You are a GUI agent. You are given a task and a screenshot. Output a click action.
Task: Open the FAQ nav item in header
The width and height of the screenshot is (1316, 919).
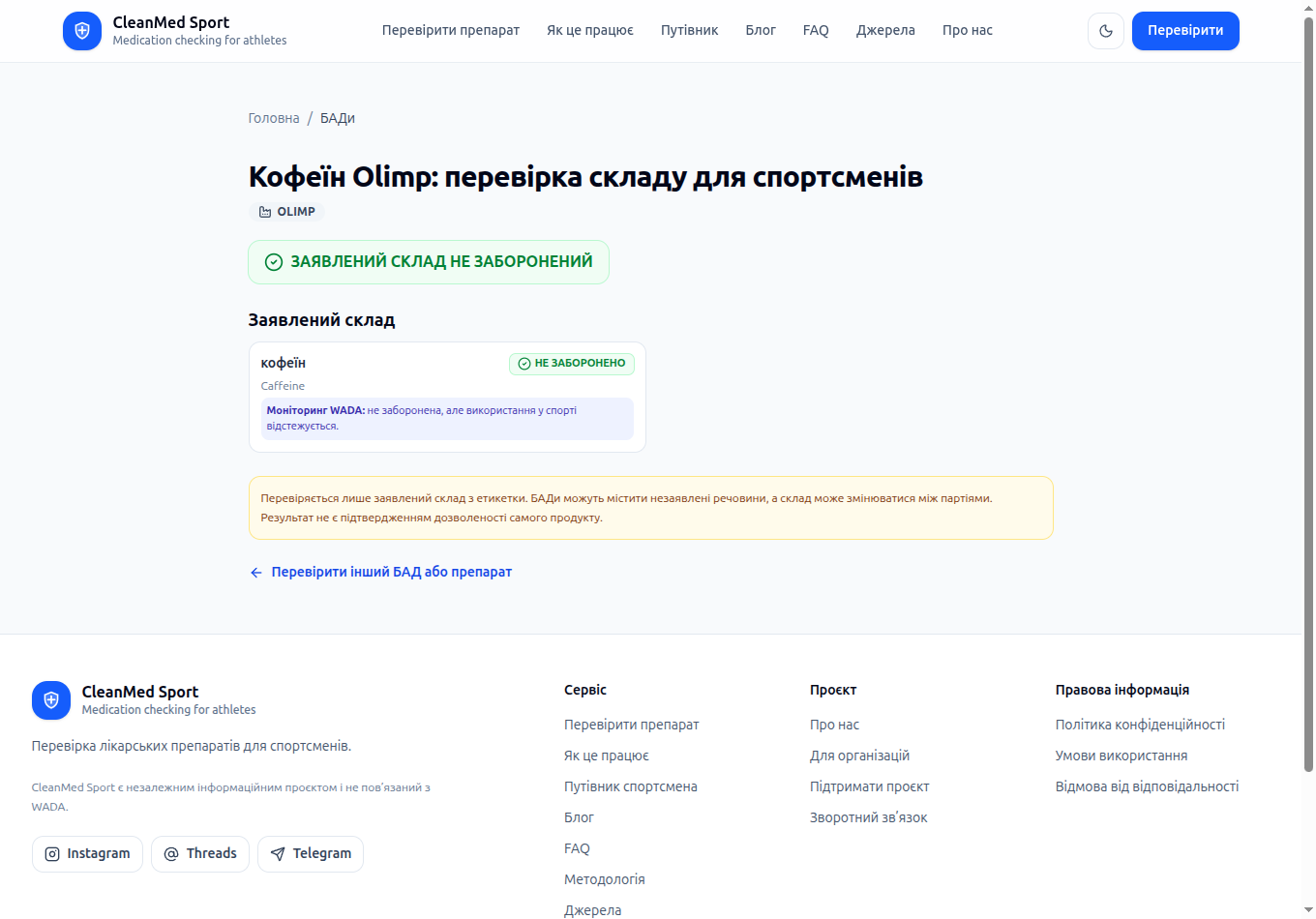816,30
